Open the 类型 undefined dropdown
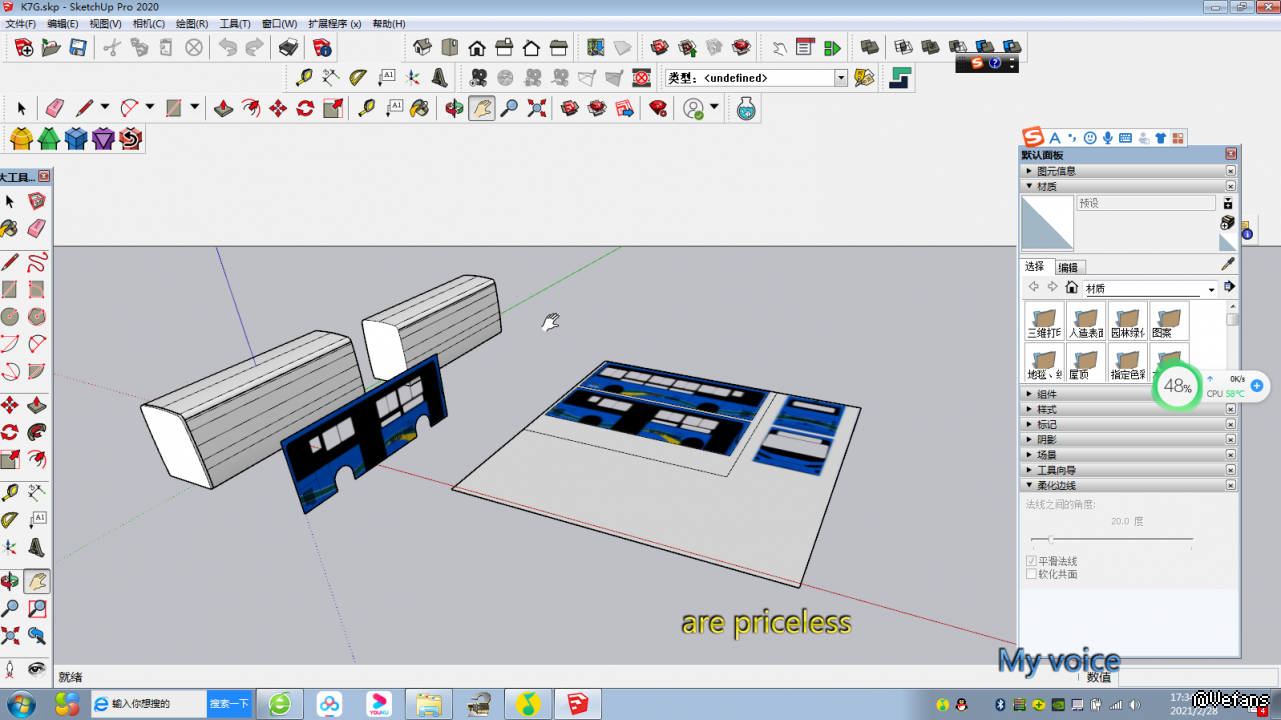The image size is (1281, 720). click(x=840, y=78)
